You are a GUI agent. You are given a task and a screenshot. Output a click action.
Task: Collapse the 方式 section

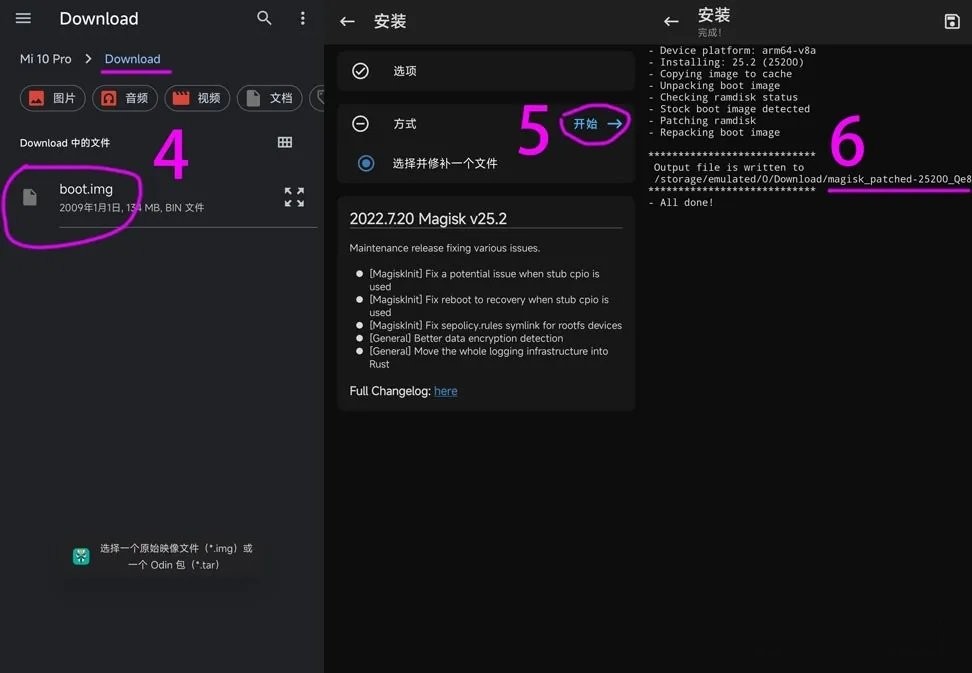pos(361,124)
